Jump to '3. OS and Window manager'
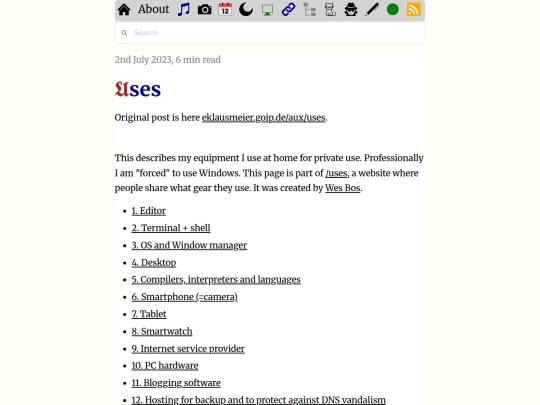This screenshot has width=540, height=405. coord(189,245)
